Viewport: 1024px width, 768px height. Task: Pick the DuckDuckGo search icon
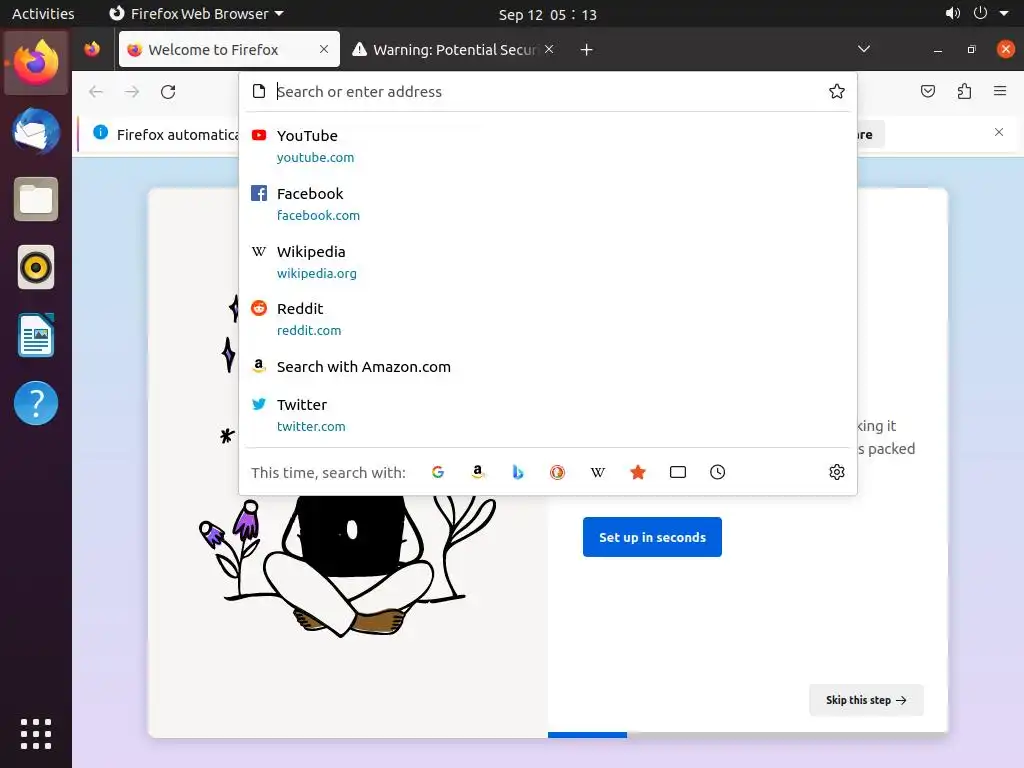click(x=557, y=472)
